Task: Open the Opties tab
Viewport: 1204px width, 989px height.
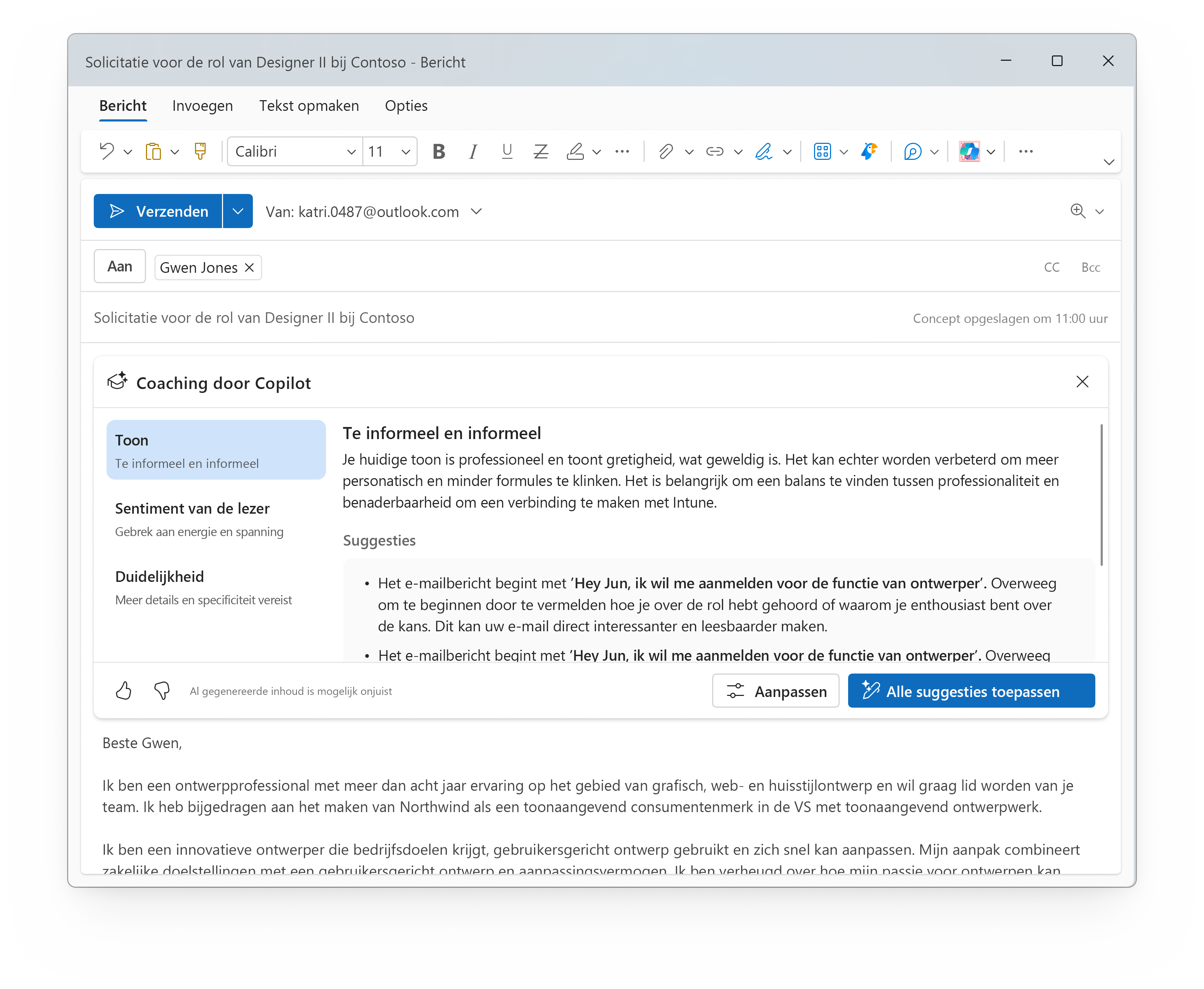Action: [x=406, y=106]
